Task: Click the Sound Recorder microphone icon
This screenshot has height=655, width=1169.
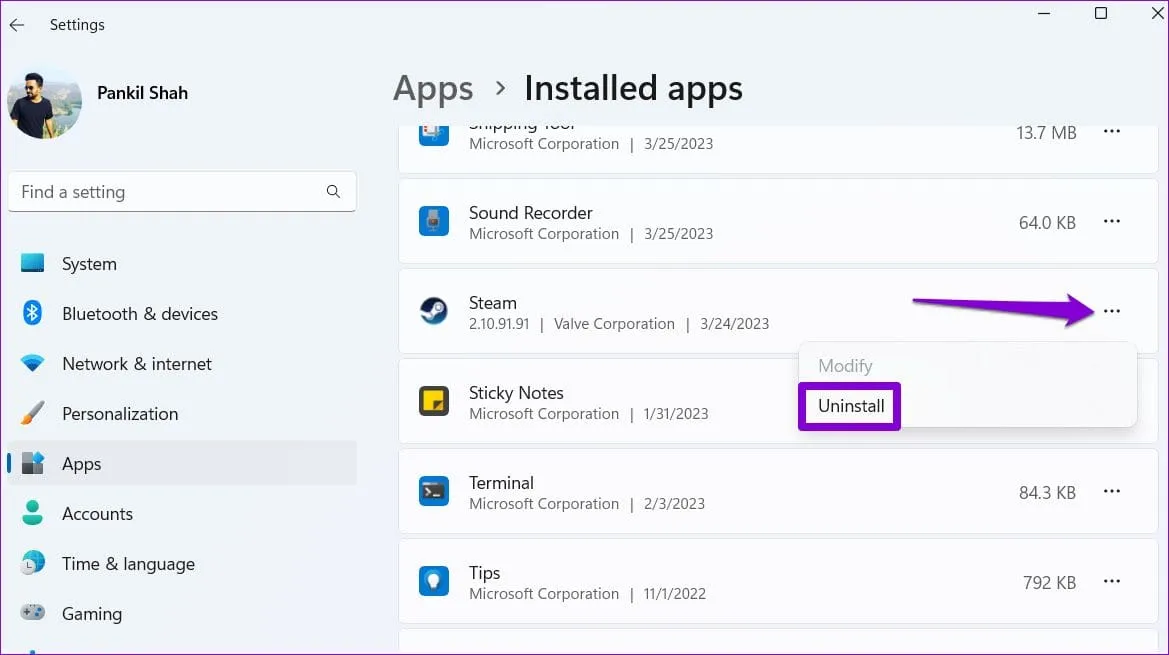Action: pos(433,222)
